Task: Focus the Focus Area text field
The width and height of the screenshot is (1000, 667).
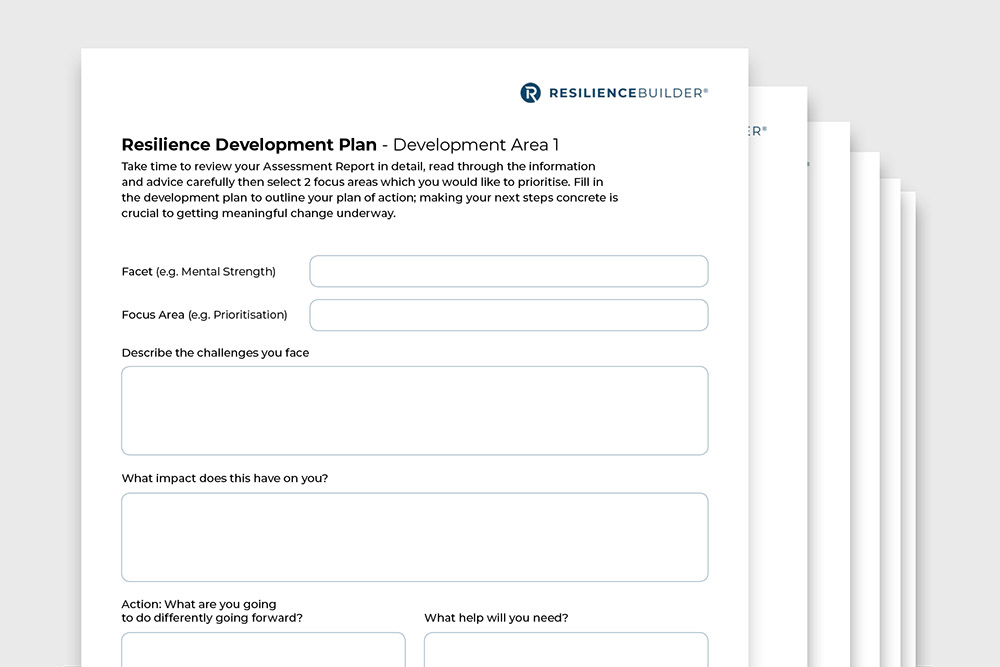Action: tap(508, 315)
